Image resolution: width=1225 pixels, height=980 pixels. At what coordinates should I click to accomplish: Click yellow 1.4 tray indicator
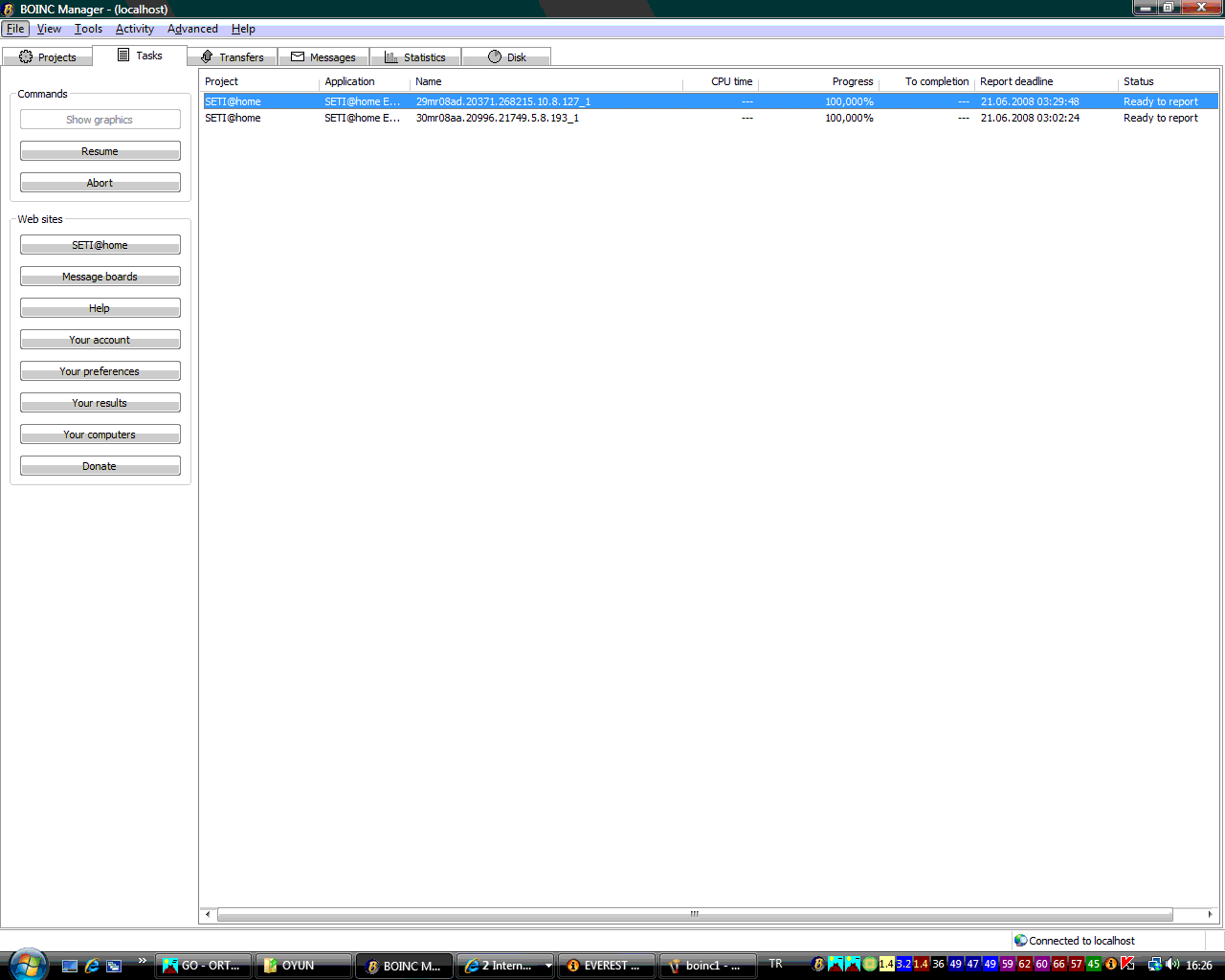point(886,964)
